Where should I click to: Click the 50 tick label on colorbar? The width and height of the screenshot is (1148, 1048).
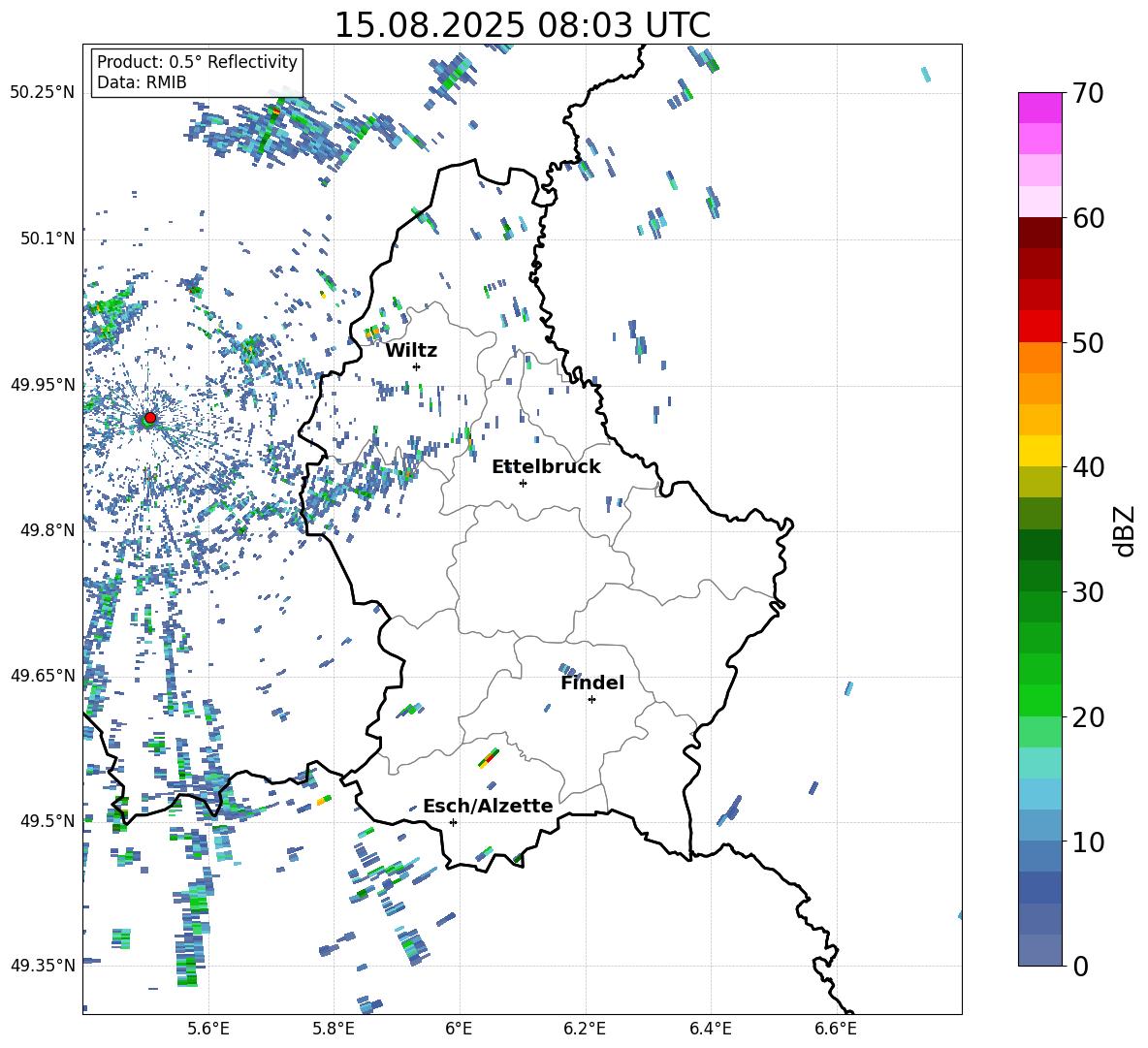click(x=1087, y=342)
